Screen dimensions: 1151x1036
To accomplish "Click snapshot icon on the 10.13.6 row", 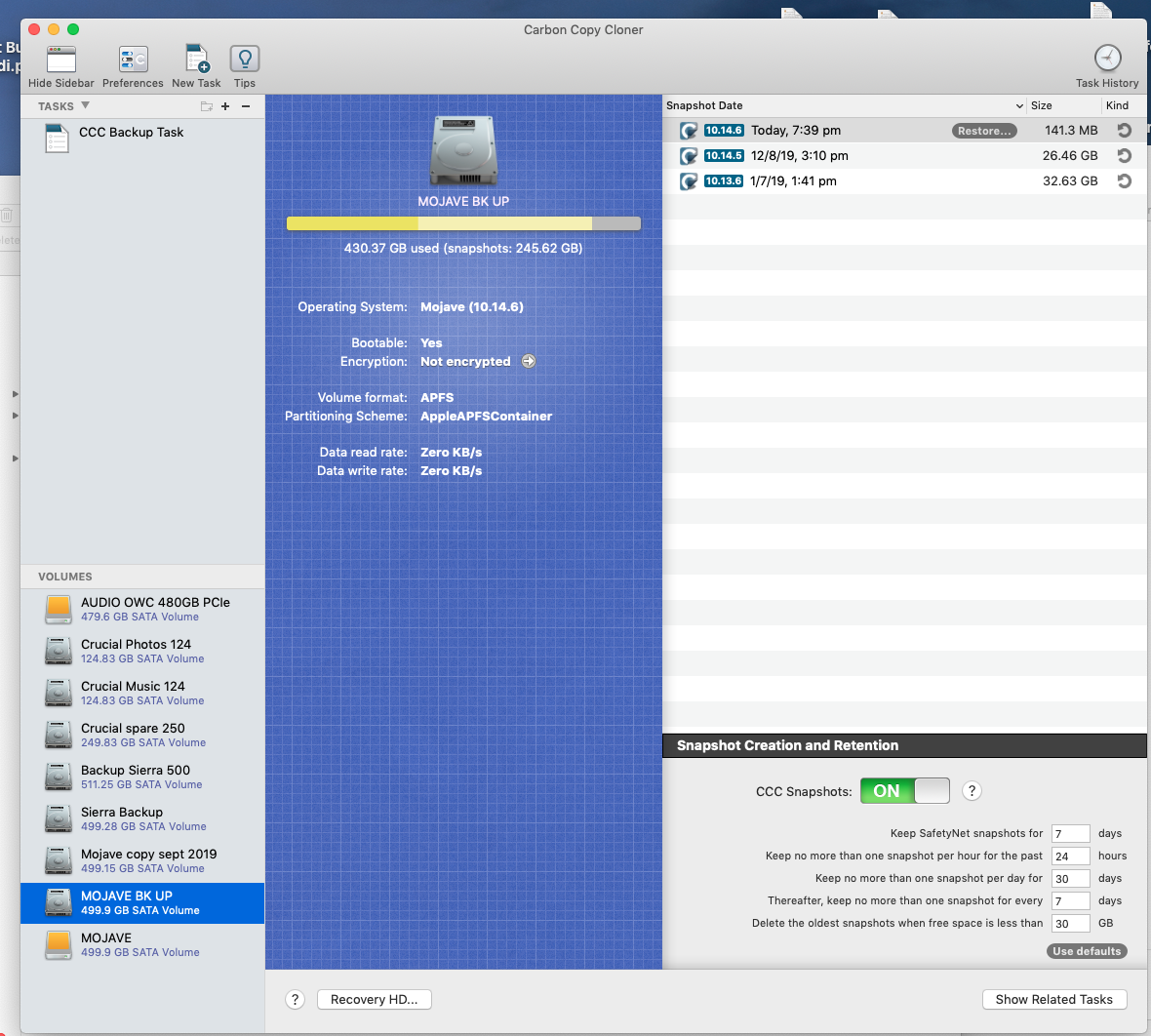I will (688, 181).
